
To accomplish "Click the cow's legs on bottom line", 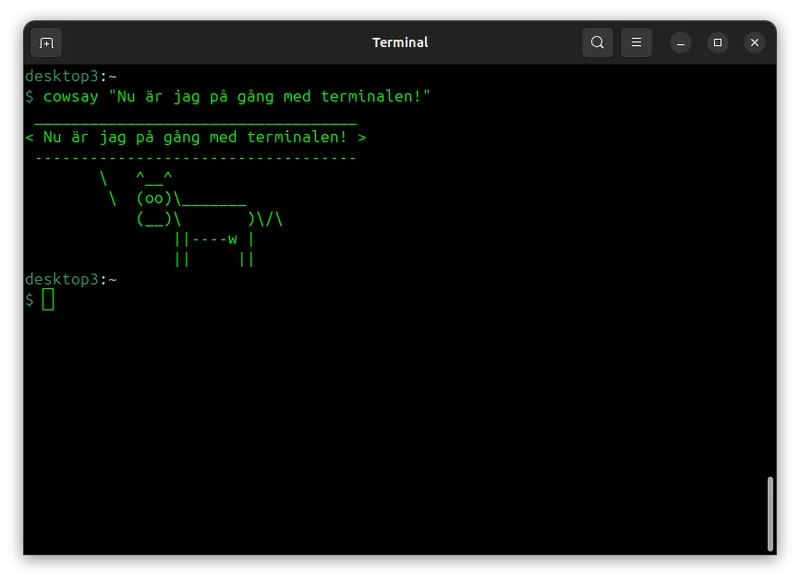I will coord(213,259).
